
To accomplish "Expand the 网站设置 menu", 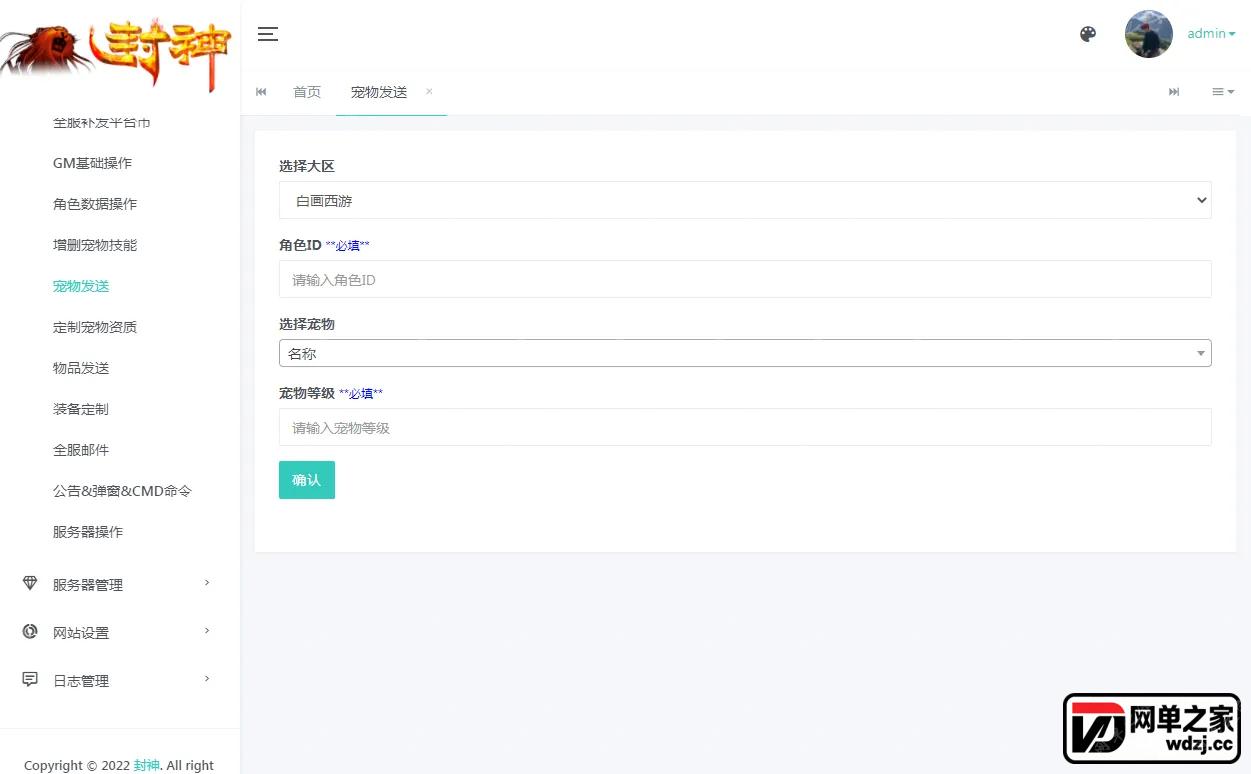I will [120, 632].
